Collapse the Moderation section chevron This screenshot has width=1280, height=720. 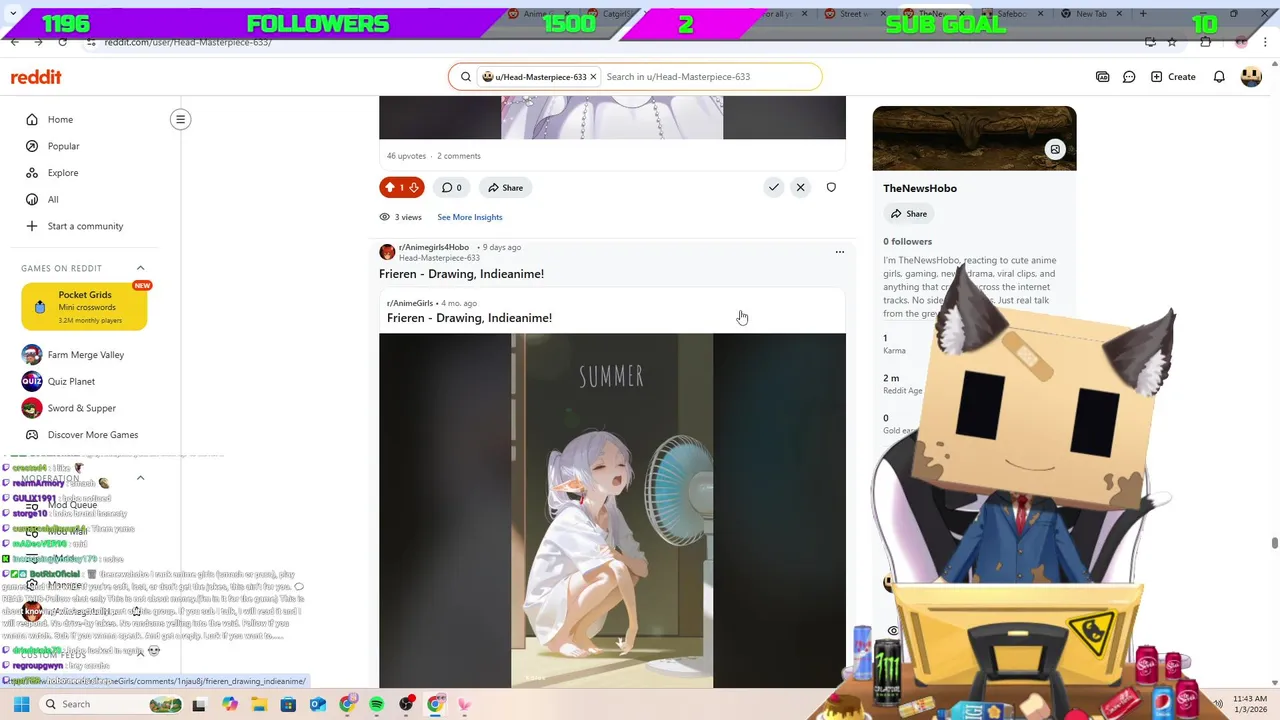(140, 478)
